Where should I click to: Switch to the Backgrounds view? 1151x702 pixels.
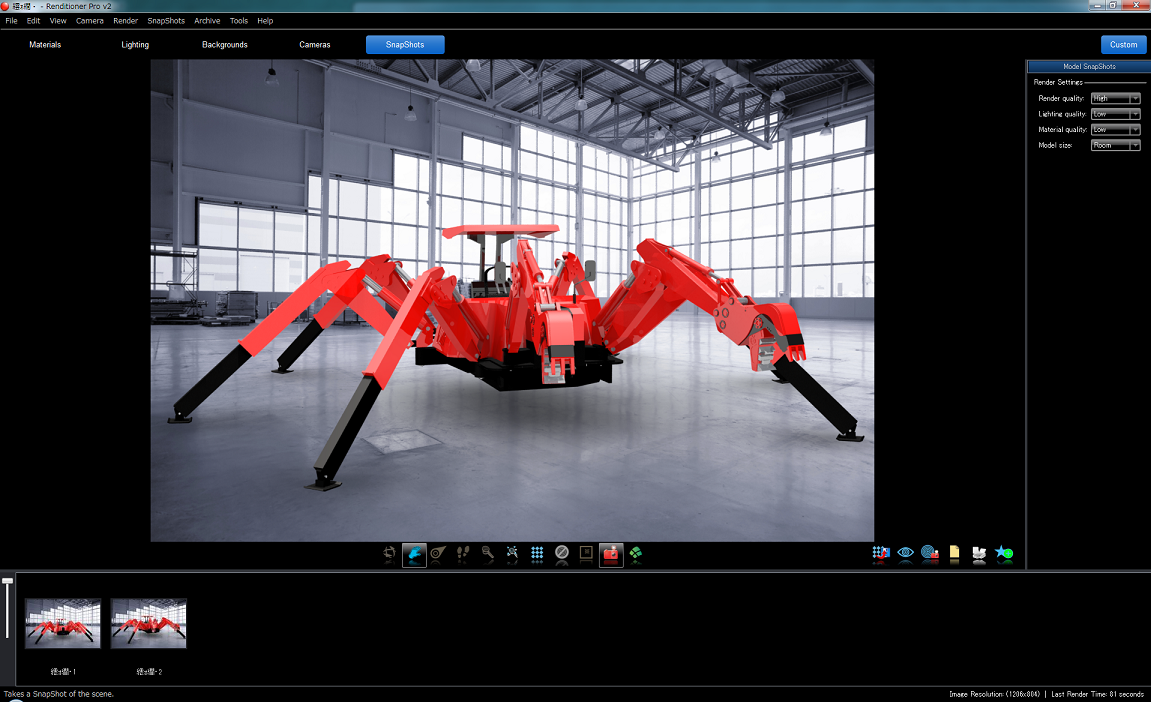click(x=224, y=44)
